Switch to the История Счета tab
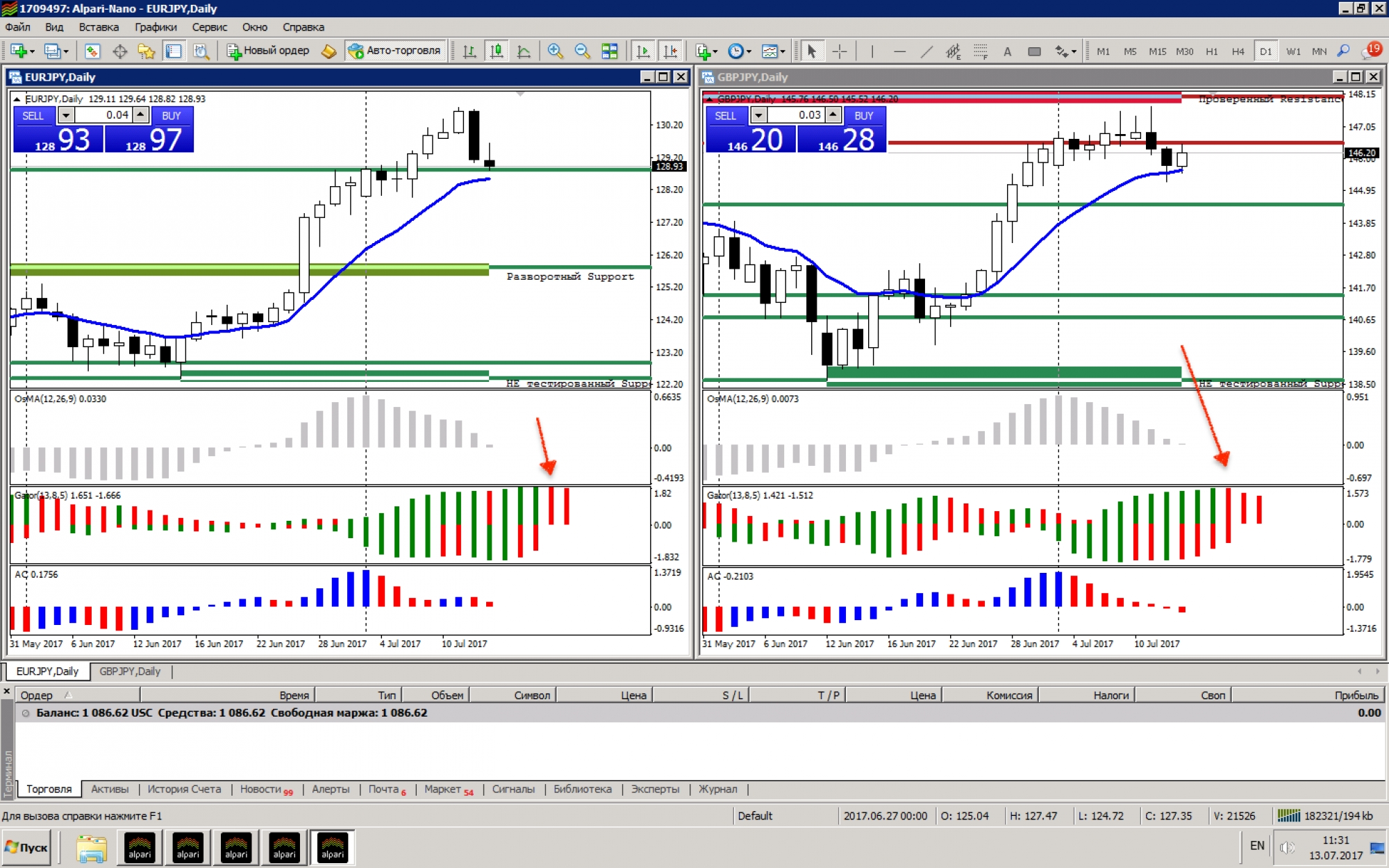Screen dimensions: 1389x868 point(184,789)
